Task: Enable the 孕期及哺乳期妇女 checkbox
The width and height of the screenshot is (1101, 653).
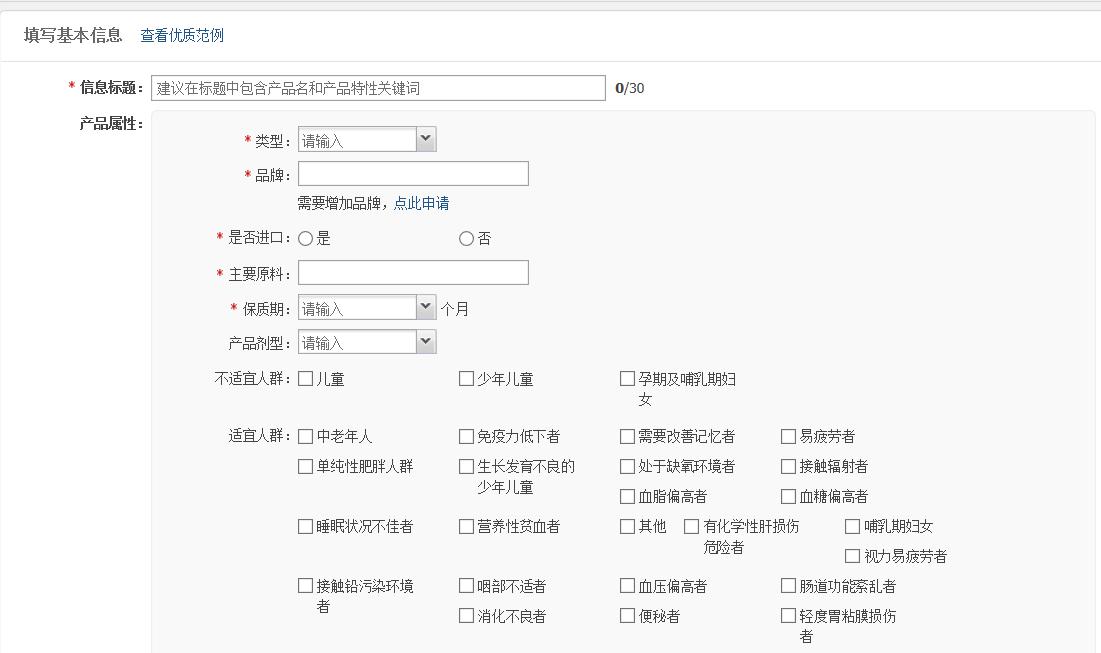Action: (x=625, y=378)
